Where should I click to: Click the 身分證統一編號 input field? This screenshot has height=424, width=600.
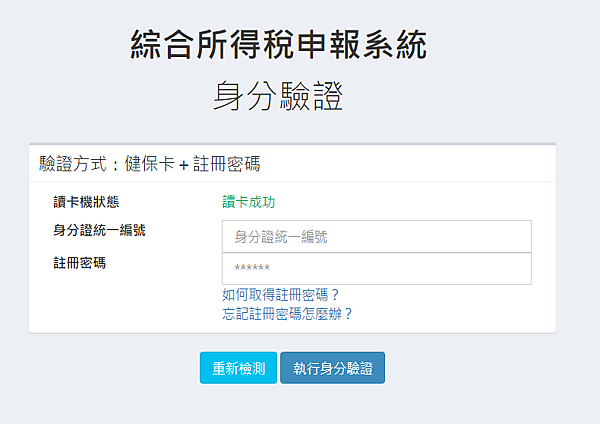[x=377, y=236]
